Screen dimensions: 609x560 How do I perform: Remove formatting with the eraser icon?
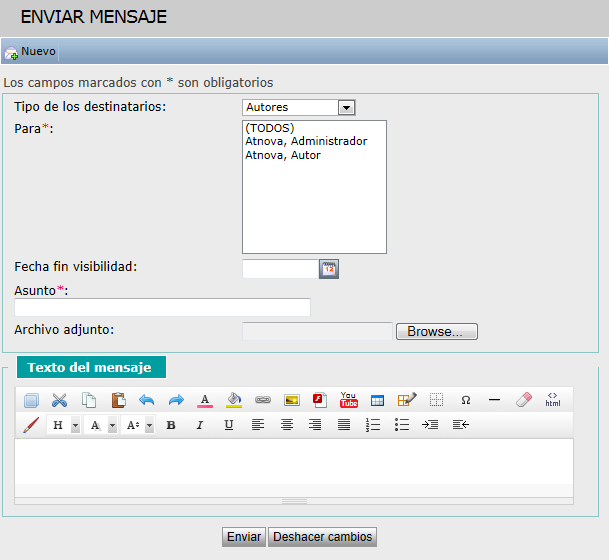[524, 400]
